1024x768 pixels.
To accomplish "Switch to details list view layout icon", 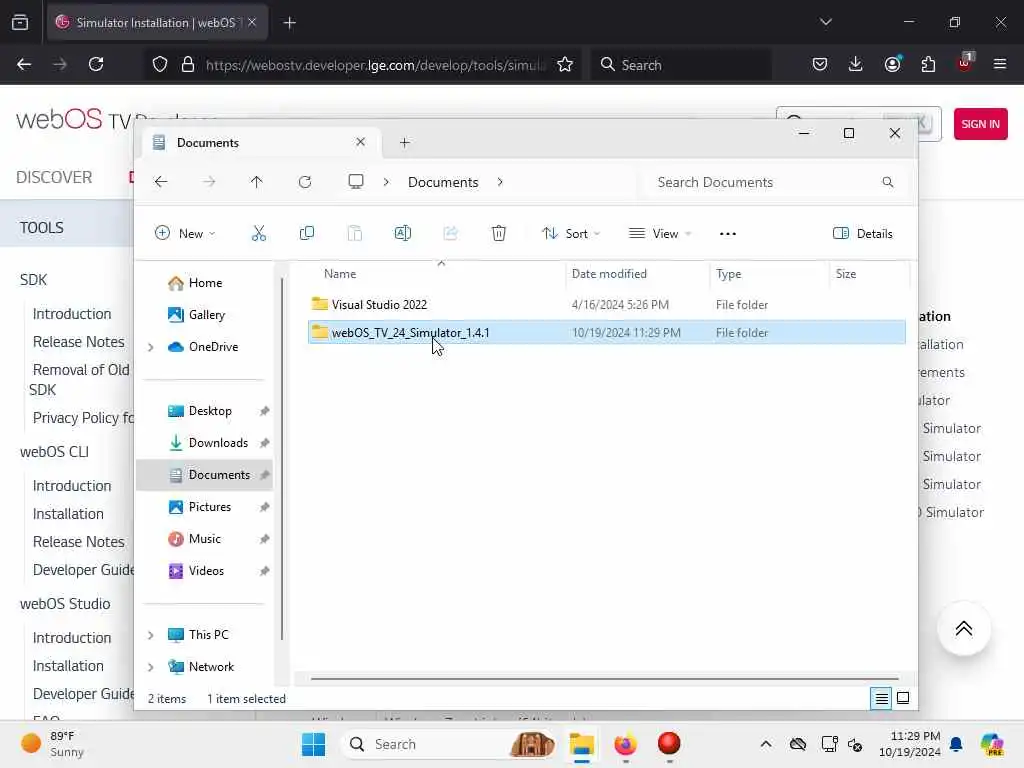I will tap(881, 698).
